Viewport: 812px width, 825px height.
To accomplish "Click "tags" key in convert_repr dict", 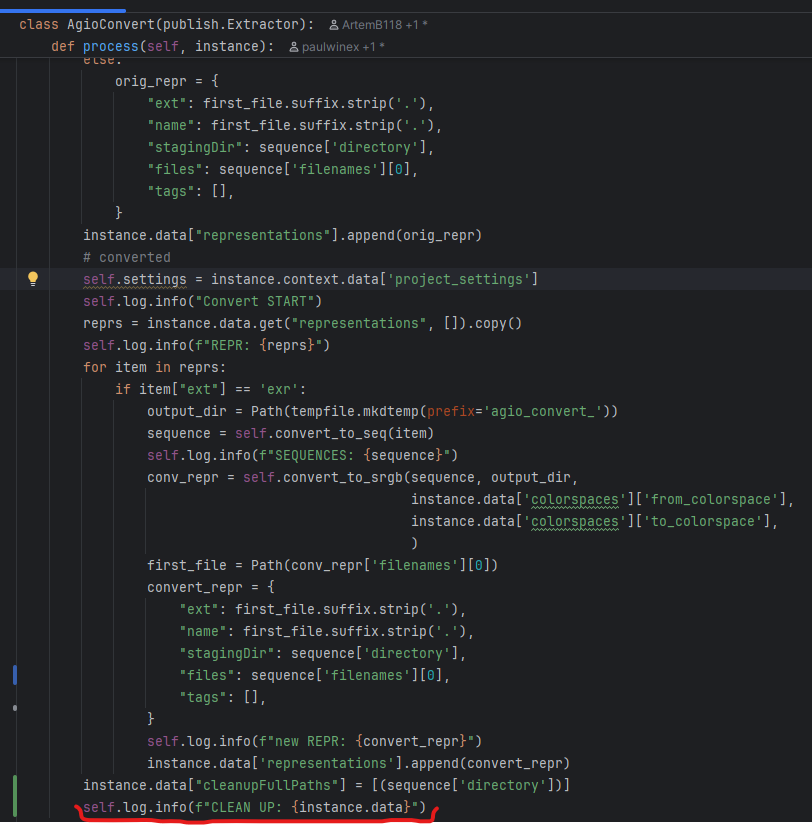I will tap(203, 698).
